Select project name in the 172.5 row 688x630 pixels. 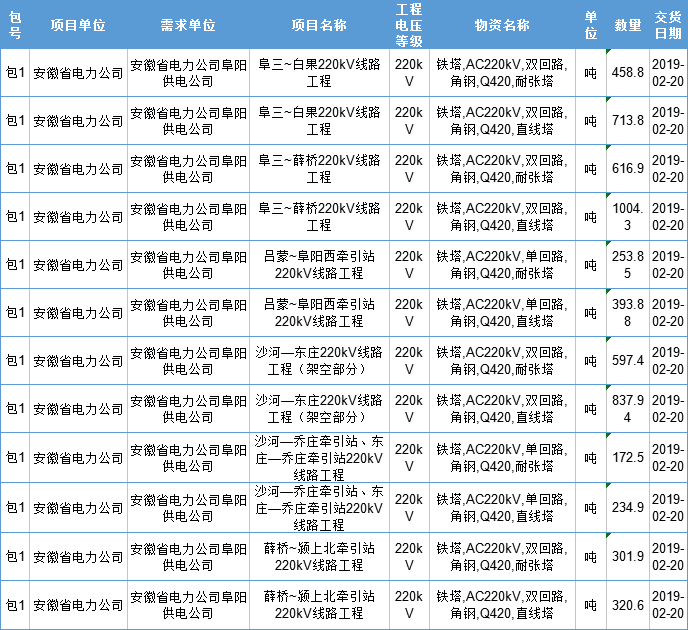click(319, 458)
